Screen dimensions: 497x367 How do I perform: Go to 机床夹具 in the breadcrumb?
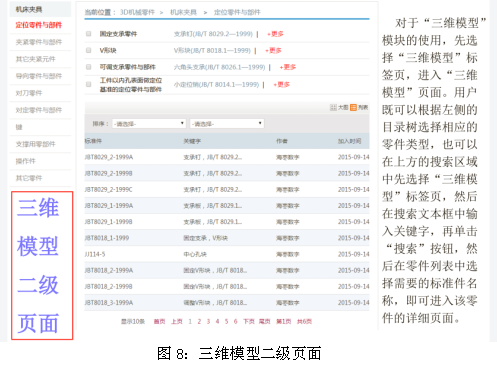pos(183,12)
